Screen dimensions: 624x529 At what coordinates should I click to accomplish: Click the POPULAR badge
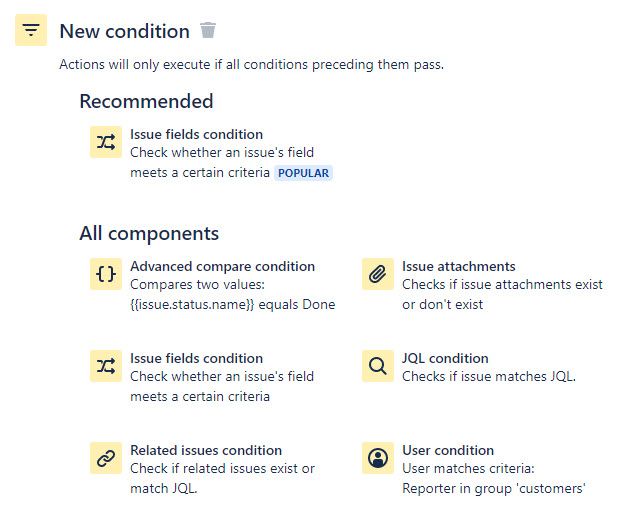point(303,173)
